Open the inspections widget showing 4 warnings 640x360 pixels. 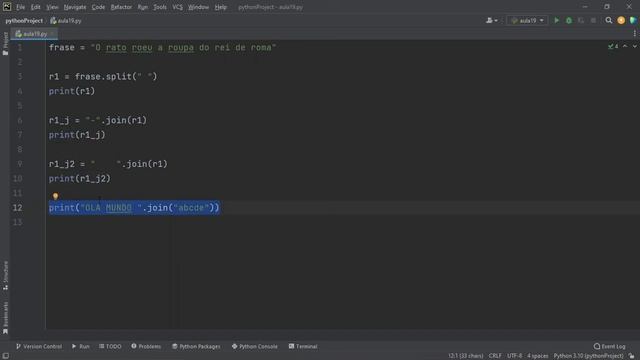pyautogui.click(x=613, y=47)
